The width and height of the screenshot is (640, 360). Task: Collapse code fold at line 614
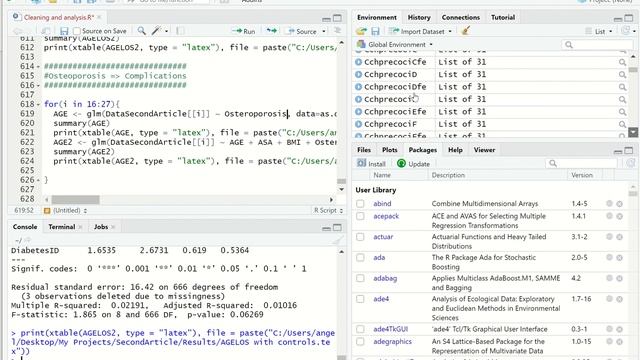tap(38, 67)
